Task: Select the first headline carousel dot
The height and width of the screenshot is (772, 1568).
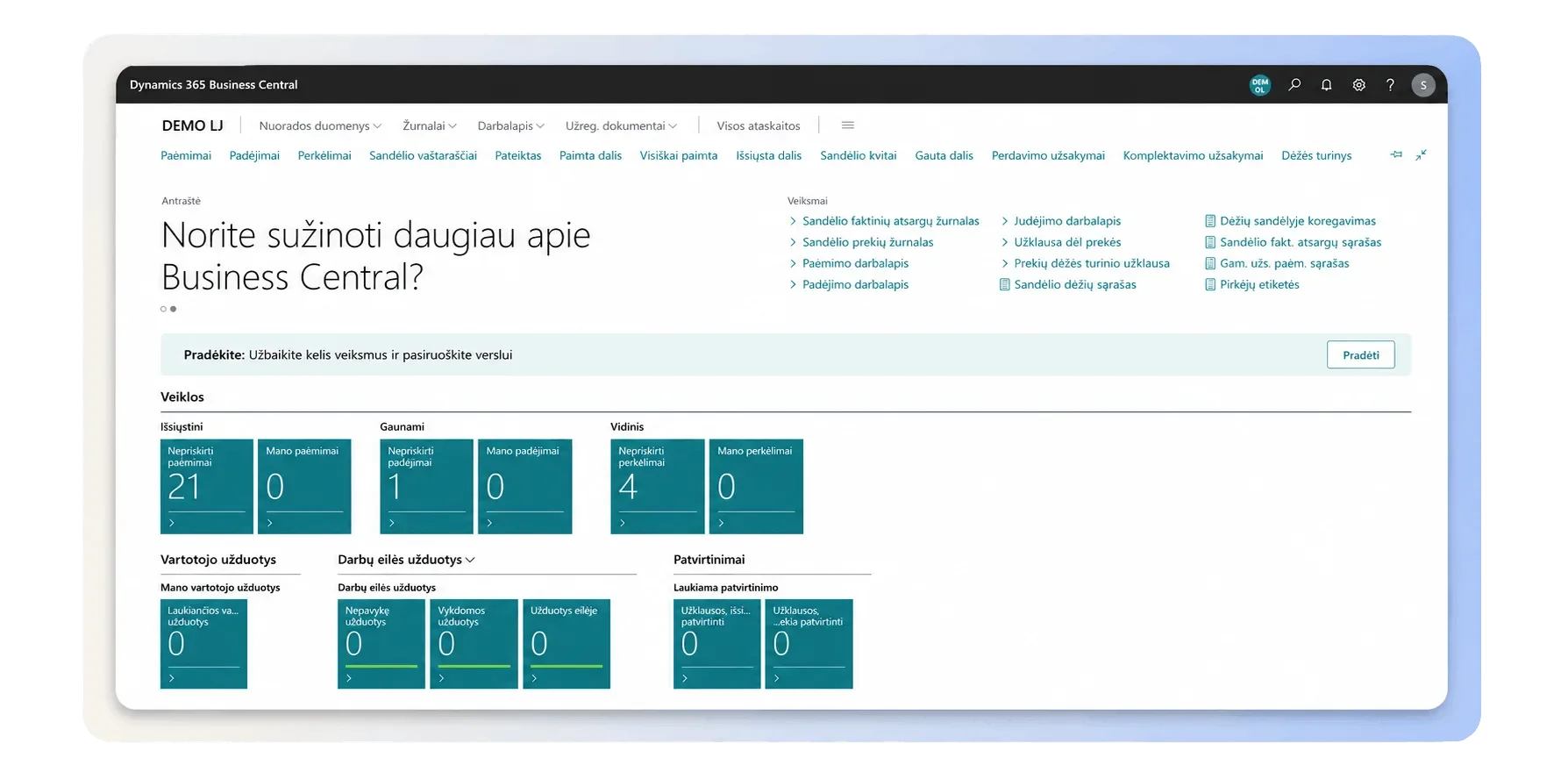Action: pos(163,309)
